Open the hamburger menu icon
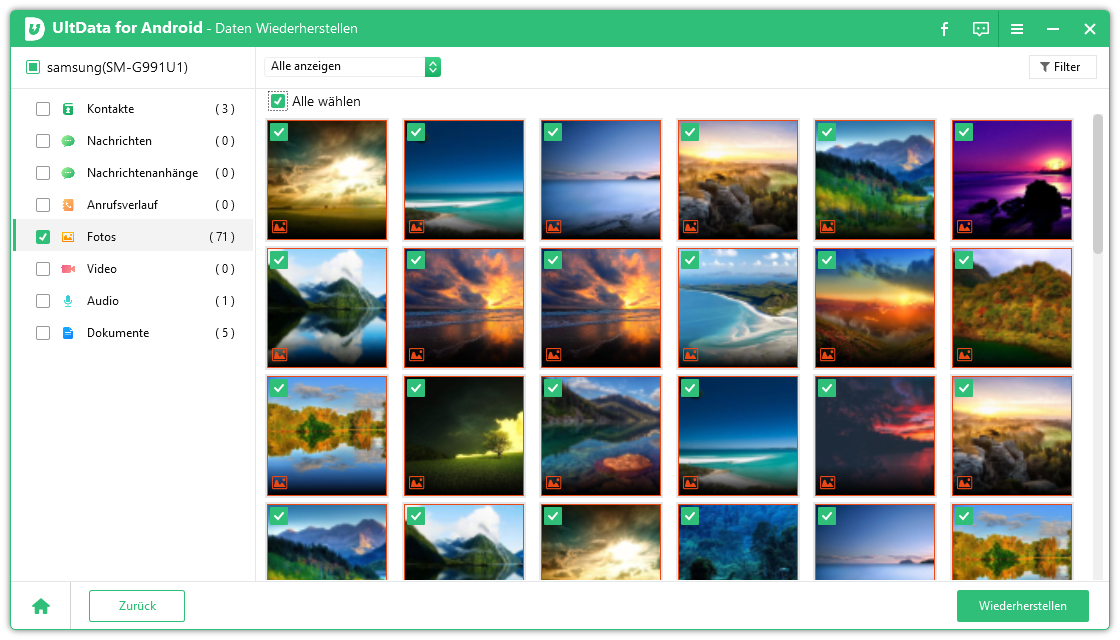This screenshot has height=640, width=1120. [x=1017, y=29]
